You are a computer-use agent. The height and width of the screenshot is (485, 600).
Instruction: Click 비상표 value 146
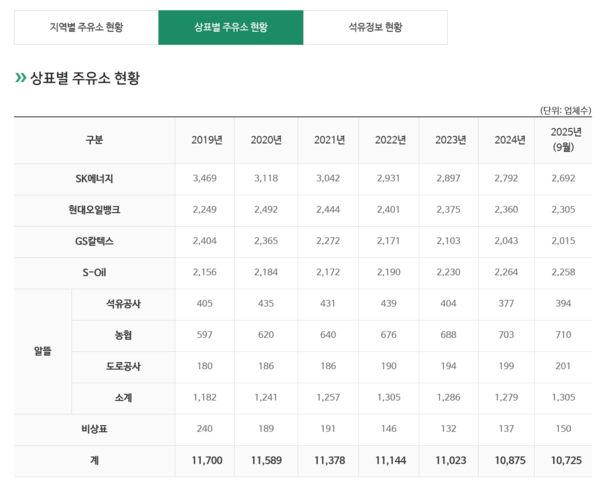pos(388,429)
